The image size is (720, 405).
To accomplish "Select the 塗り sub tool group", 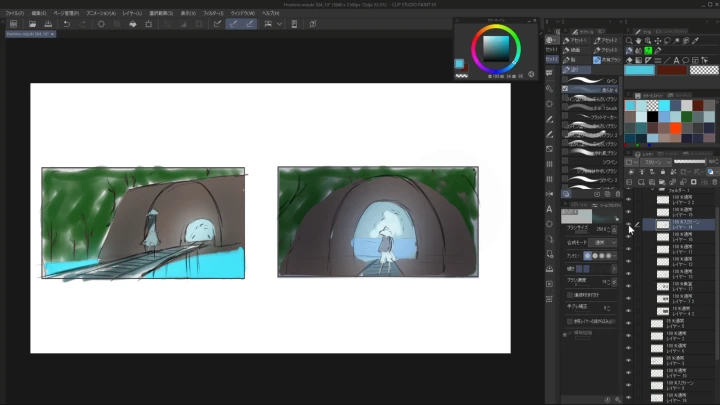I will coord(576,69).
